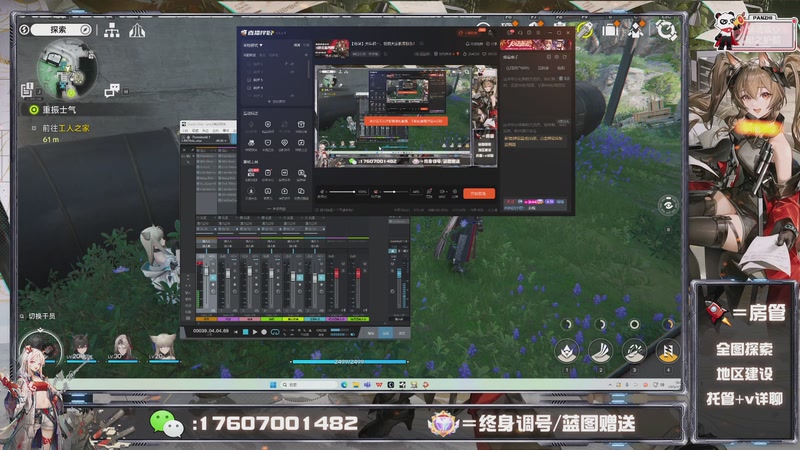
Task: Toggle the lit blue monitor button on lime channel
Action: (x=300, y=278)
